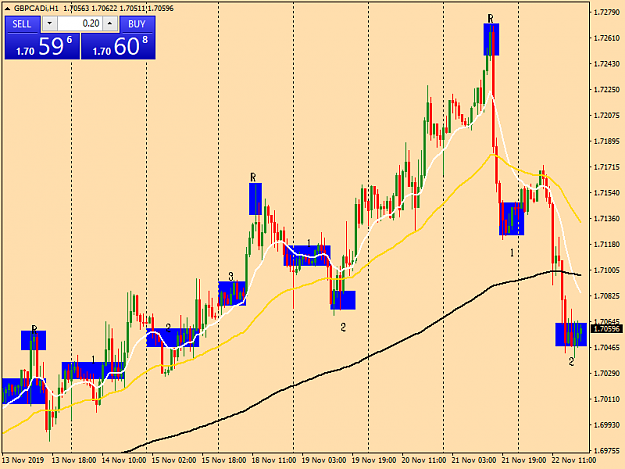Increase lot volume with up arrow
625x469 pixels.
tap(110, 24)
